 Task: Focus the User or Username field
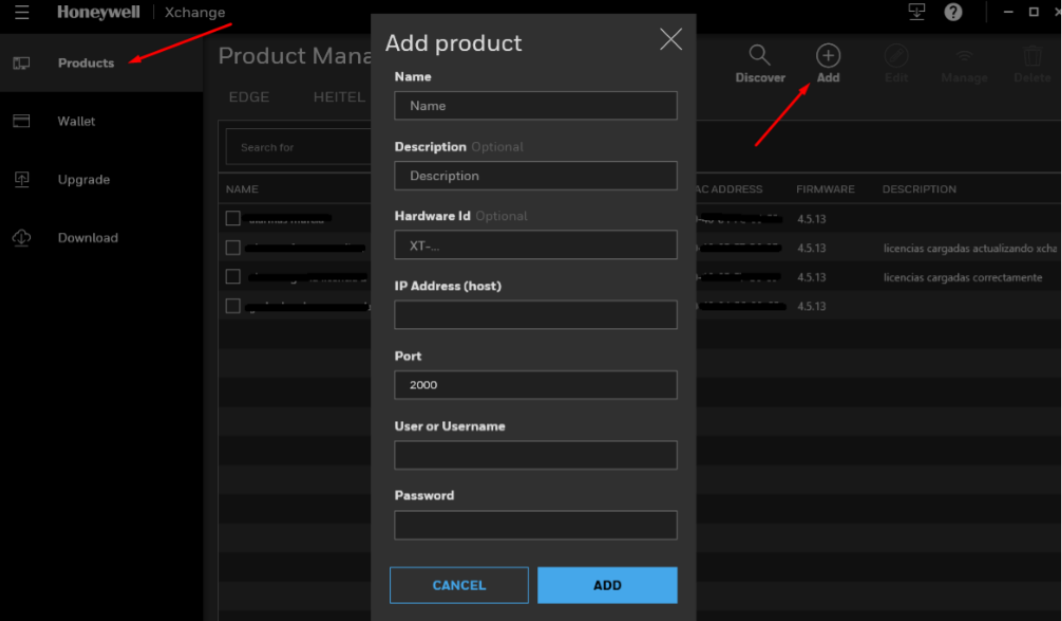pos(536,455)
